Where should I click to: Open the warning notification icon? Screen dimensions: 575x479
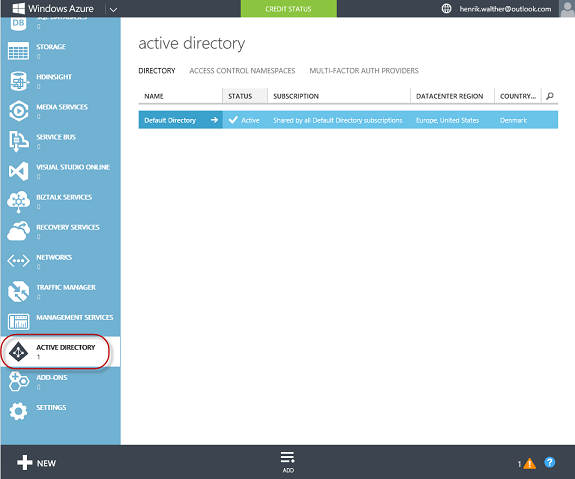point(529,464)
